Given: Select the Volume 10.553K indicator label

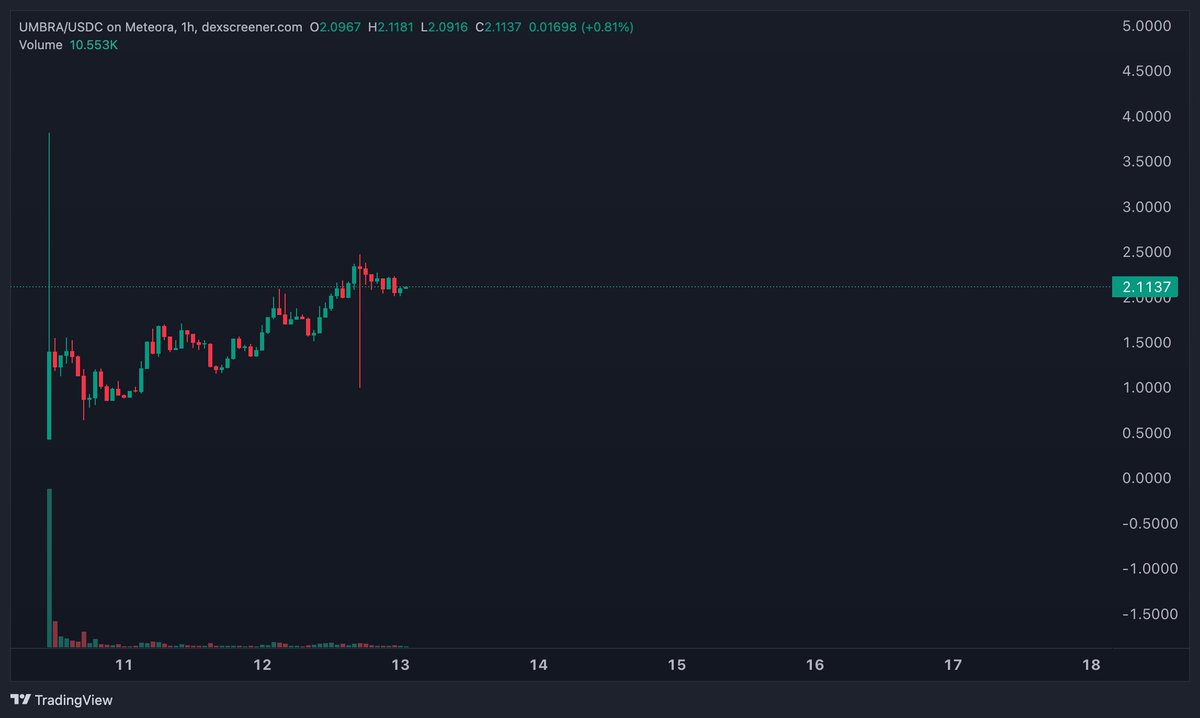Looking at the screenshot, I should click(66, 44).
